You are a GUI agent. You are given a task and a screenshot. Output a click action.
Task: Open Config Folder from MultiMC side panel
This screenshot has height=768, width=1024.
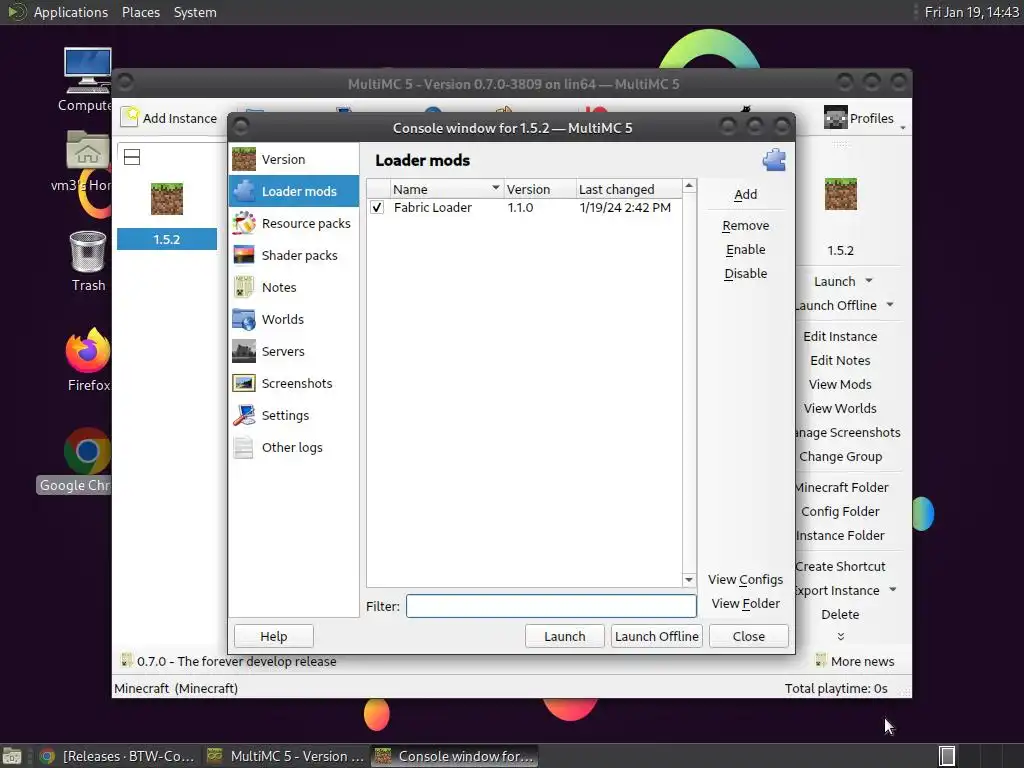click(840, 512)
